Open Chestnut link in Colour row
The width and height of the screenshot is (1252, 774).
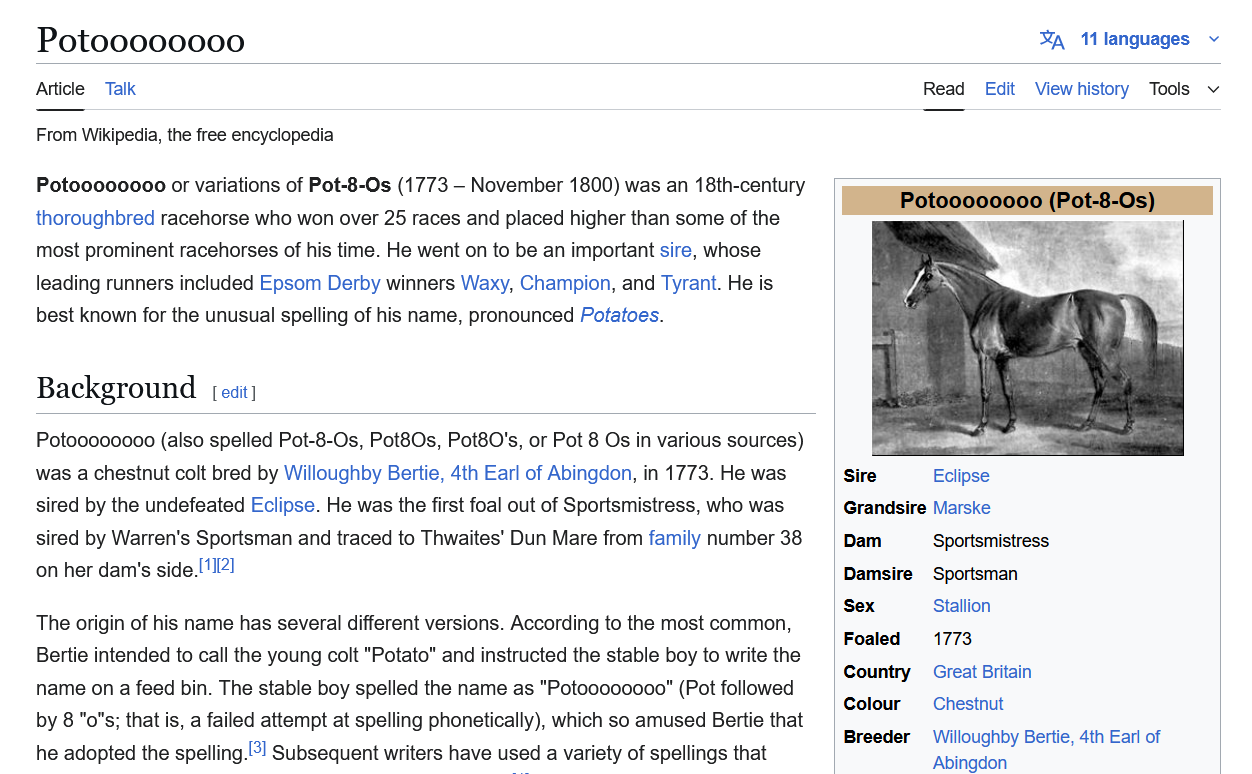(968, 704)
